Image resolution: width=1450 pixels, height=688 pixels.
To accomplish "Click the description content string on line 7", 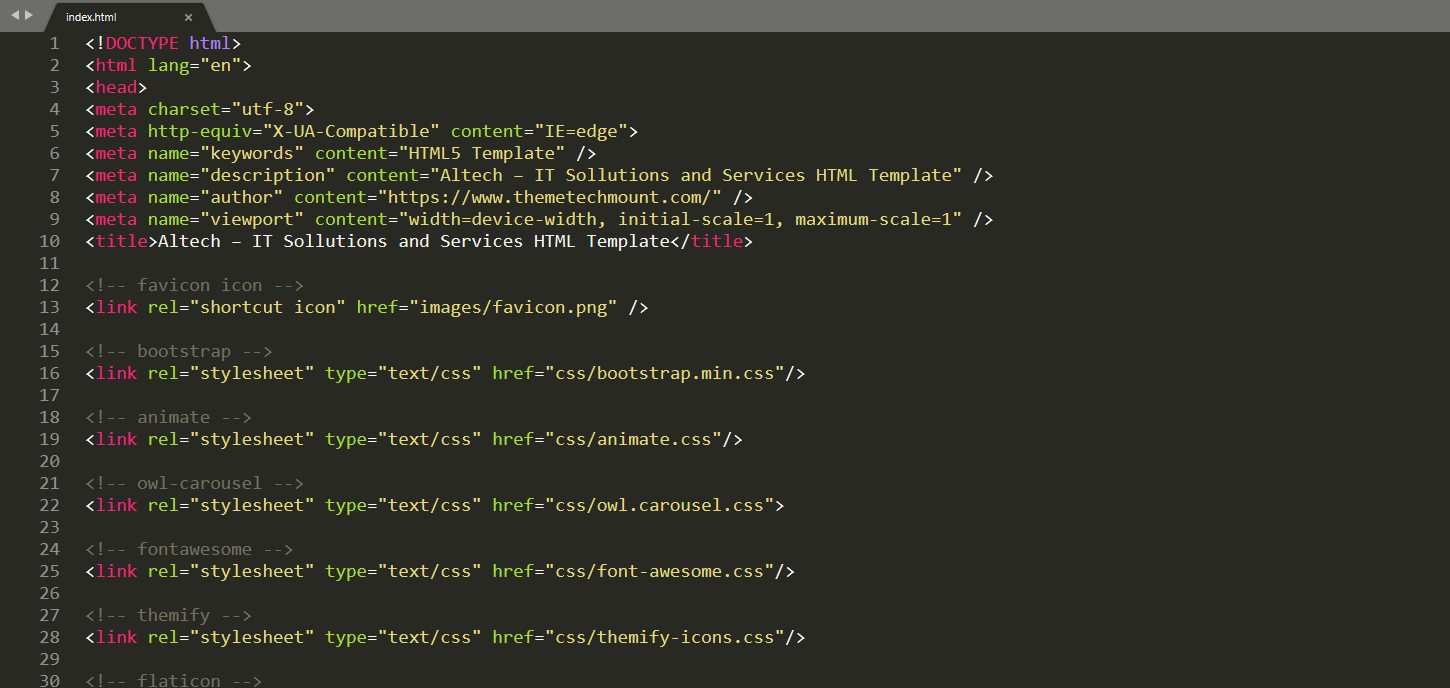I will [696, 175].
